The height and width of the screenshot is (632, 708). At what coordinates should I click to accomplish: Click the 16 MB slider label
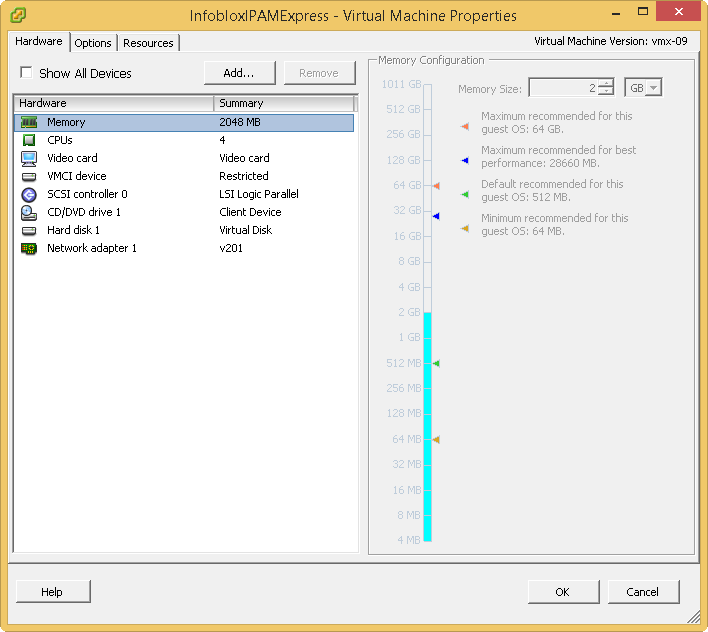(407, 490)
